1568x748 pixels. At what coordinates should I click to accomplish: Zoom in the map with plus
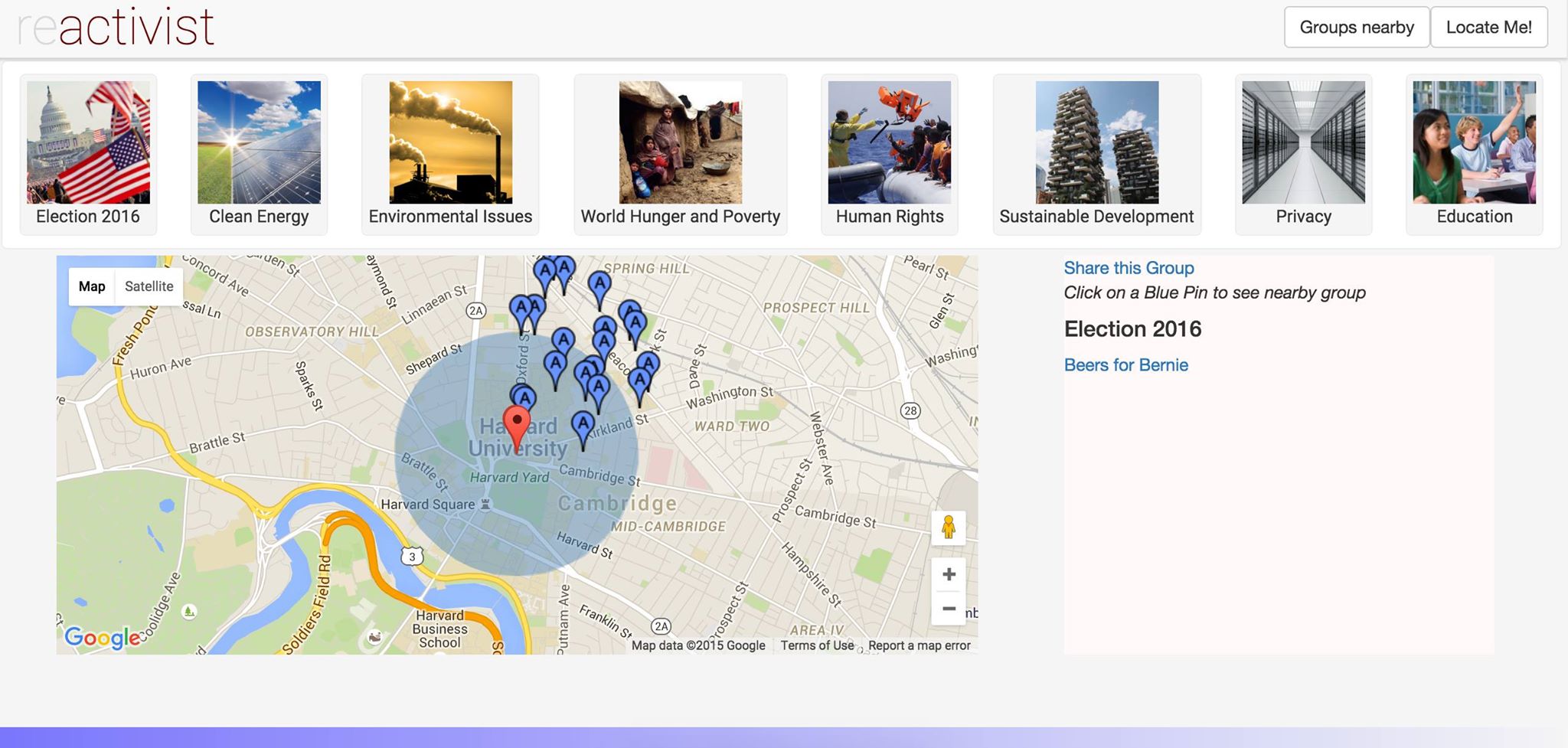tap(949, 574)
